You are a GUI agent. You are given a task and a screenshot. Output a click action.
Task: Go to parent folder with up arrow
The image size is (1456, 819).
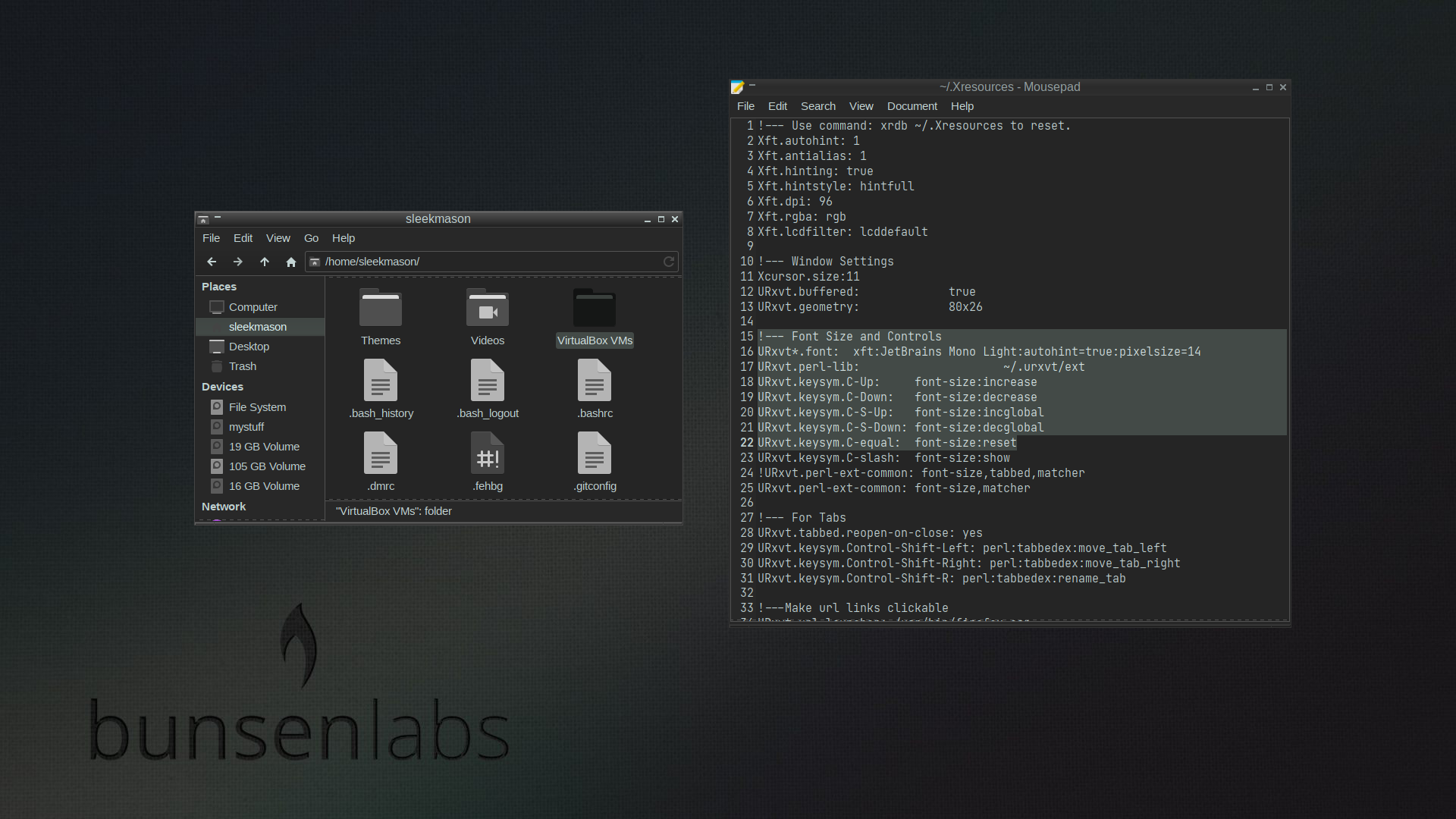[x=265, y=262]
